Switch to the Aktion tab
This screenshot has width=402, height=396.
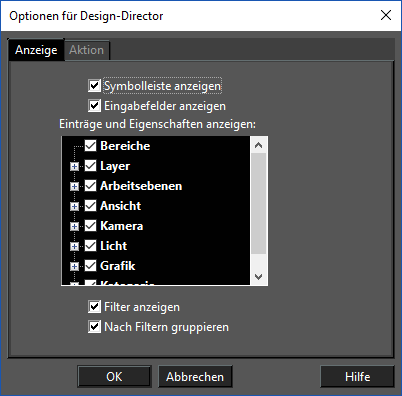87,50
